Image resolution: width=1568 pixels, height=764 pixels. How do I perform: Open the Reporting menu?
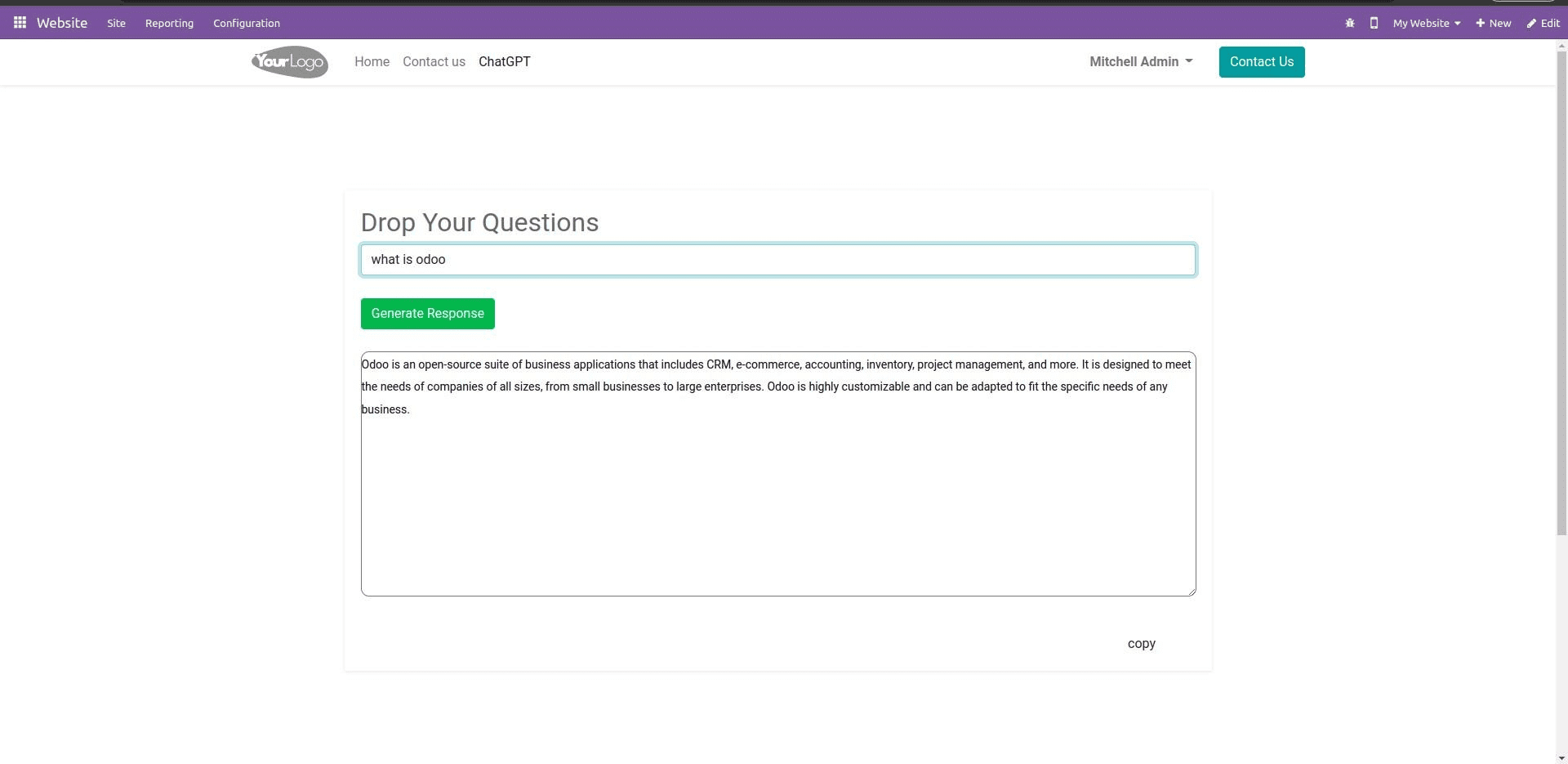[169, 23]
